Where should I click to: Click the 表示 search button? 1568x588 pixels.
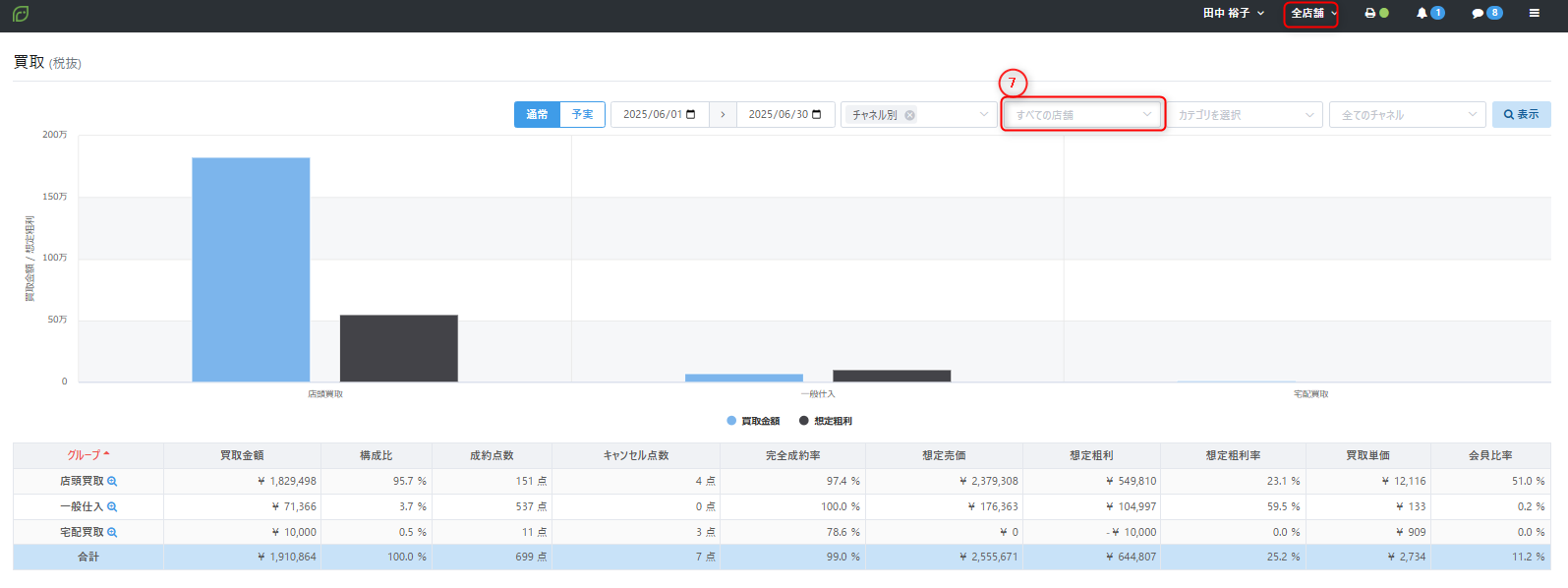point(1521,115)
